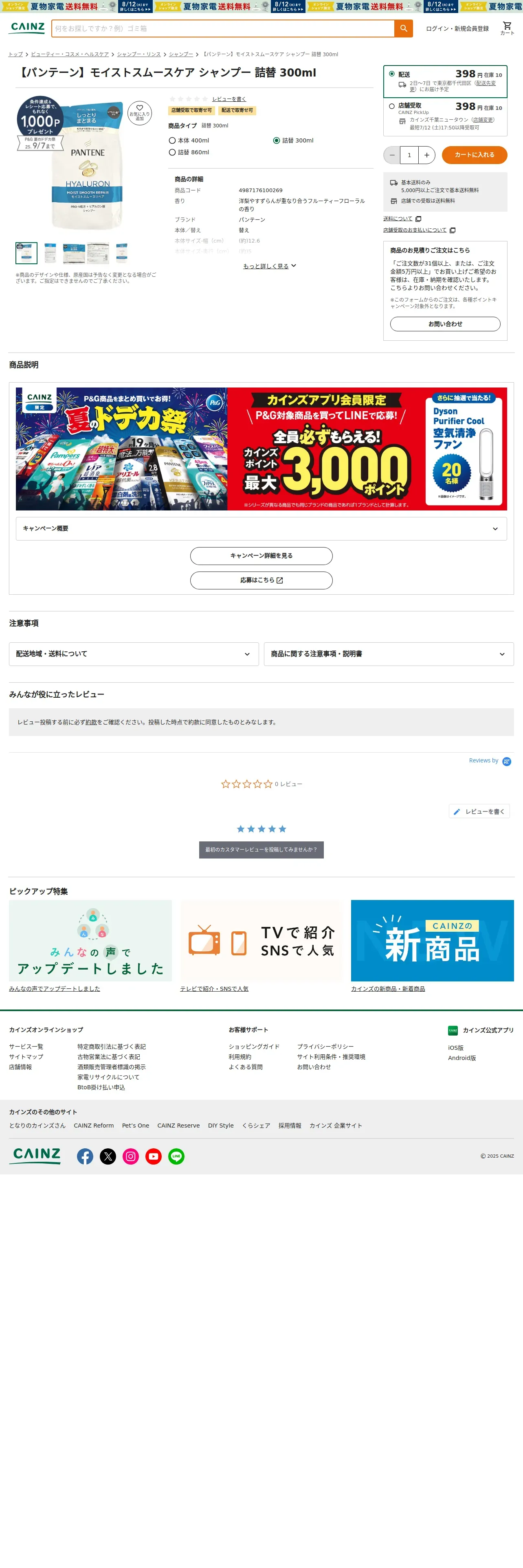Open the shopping cart icon
Screen dimensions: 523x1568
(x=507, y=28)
